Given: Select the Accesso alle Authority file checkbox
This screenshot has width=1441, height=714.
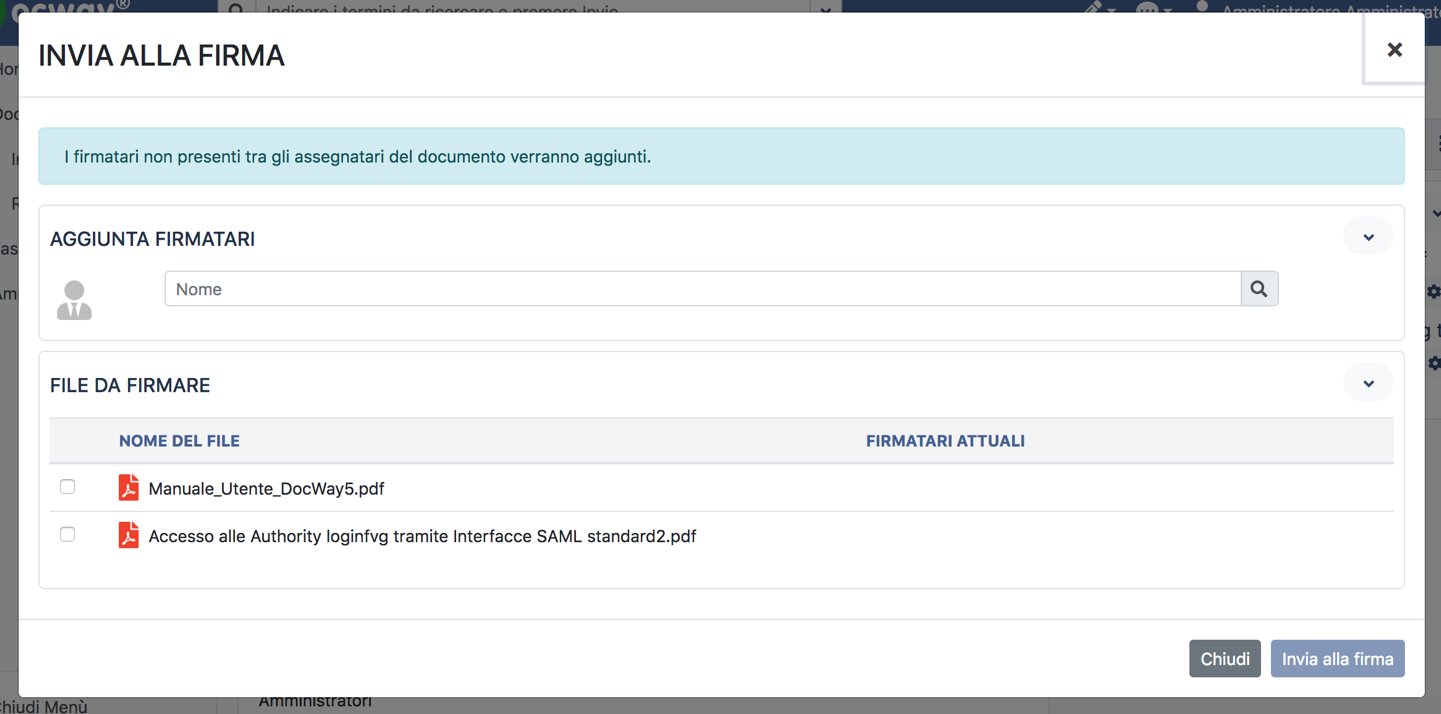Looking at the screenshot, I should click(67, 534).
